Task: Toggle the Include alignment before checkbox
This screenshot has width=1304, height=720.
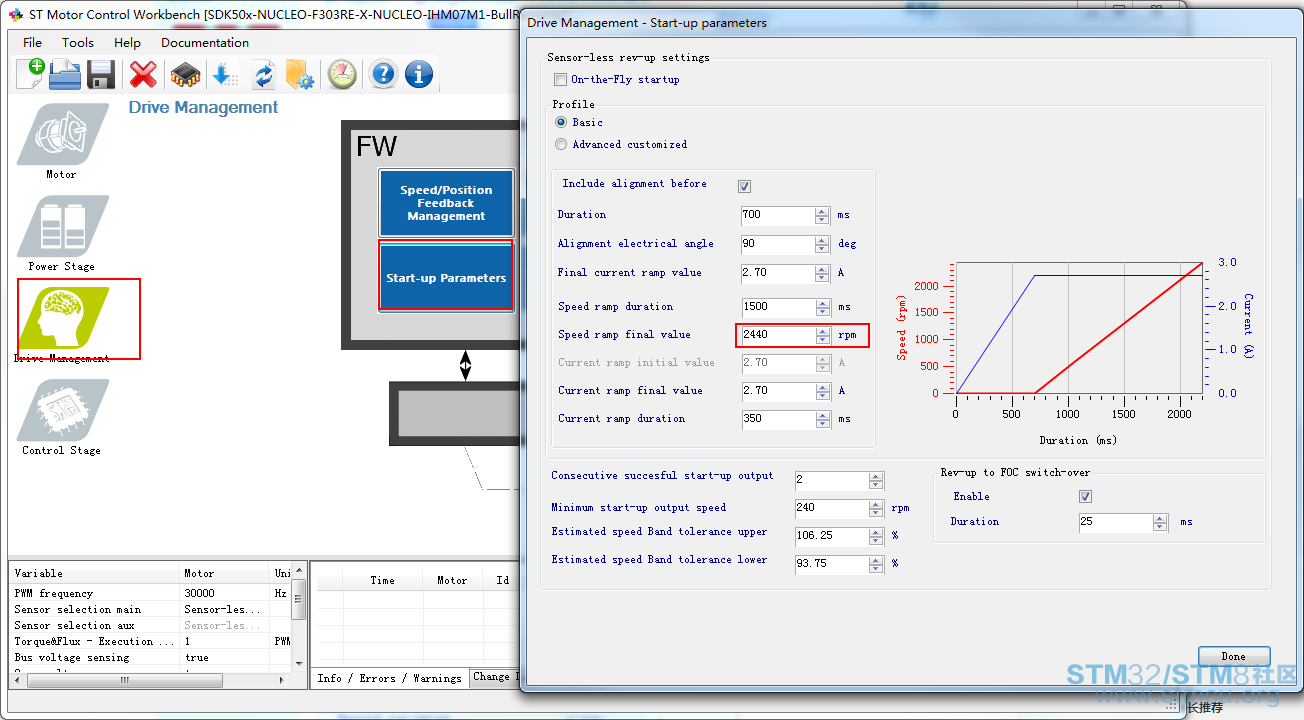Action: 744,186
